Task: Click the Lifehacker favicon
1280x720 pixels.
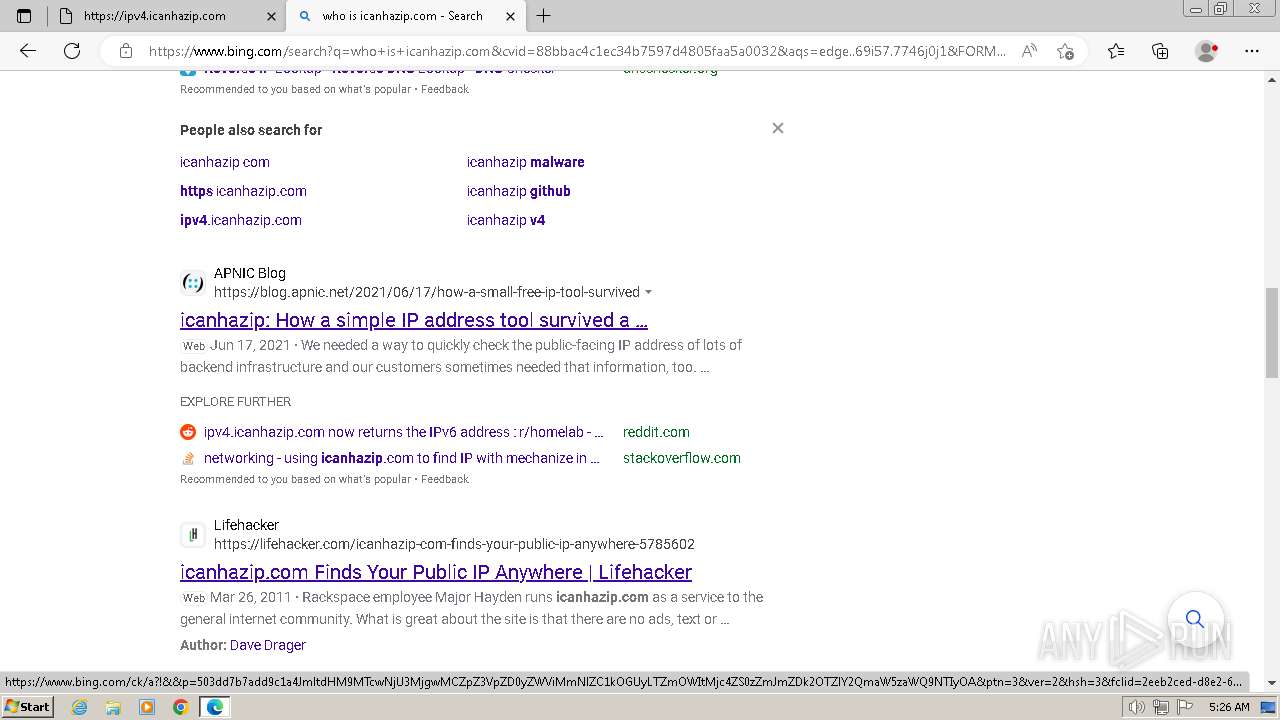Action: pos(192,535)
